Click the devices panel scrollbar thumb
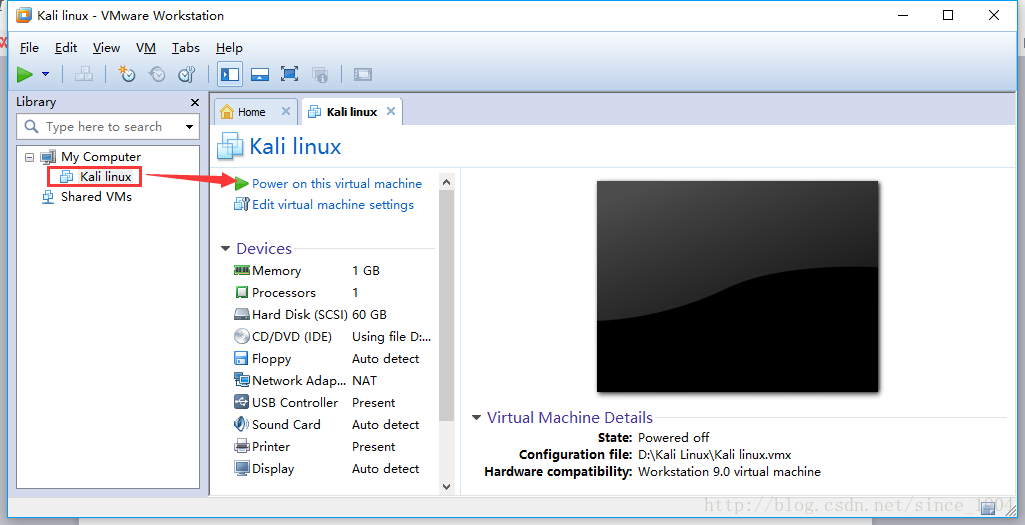 pos(446,306)
